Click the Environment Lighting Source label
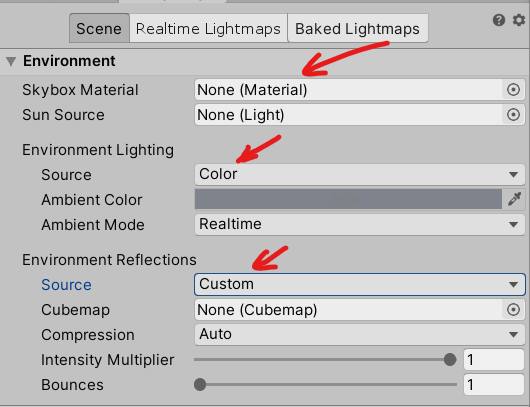This screenshot has height=407, width=530. (x=66, y=175)
